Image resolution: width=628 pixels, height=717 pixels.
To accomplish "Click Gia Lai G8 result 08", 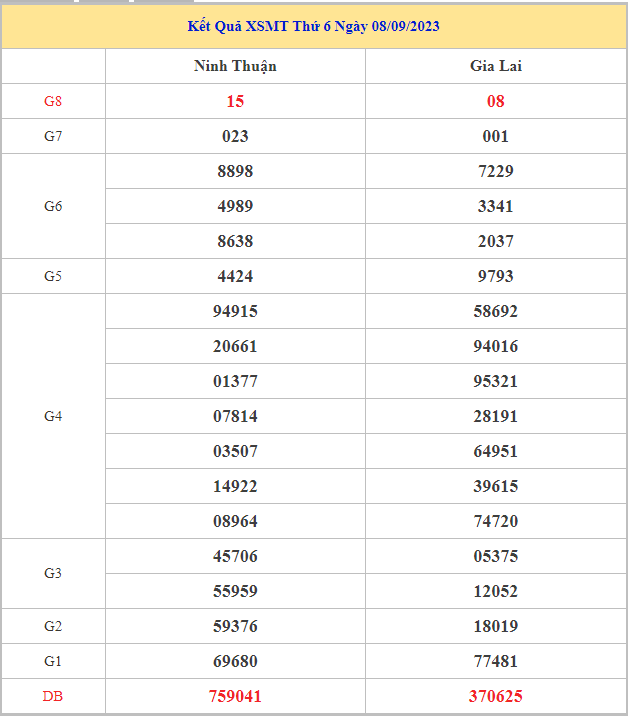I will (495, 101).
